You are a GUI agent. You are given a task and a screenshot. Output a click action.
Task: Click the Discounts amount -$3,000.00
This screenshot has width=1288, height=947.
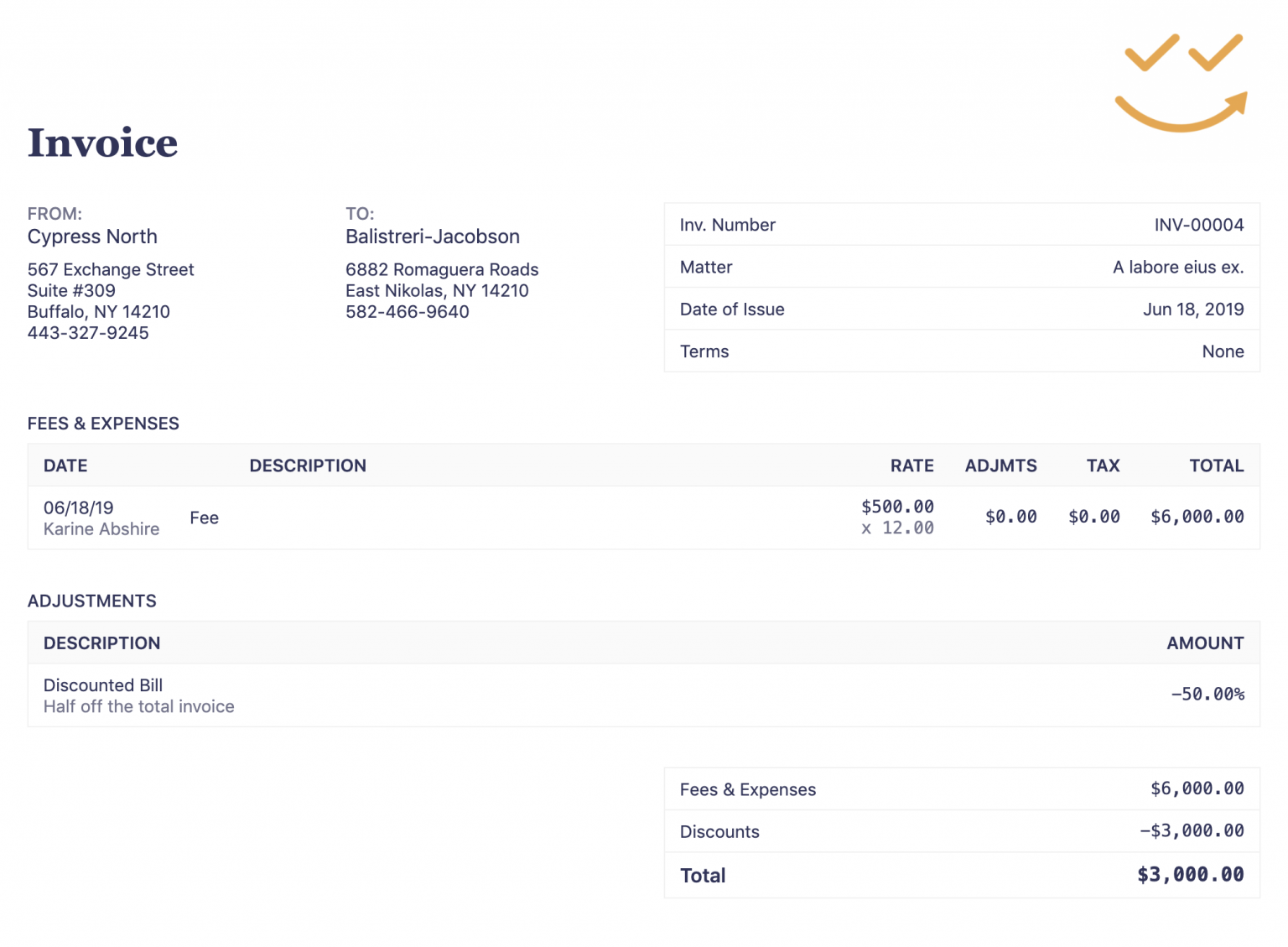click(x=1192, y=831)
